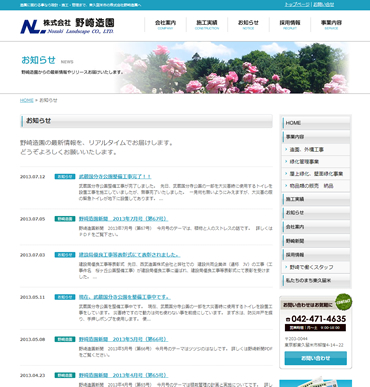Click the address text 東京都東久留米市

tap(314, 345)
